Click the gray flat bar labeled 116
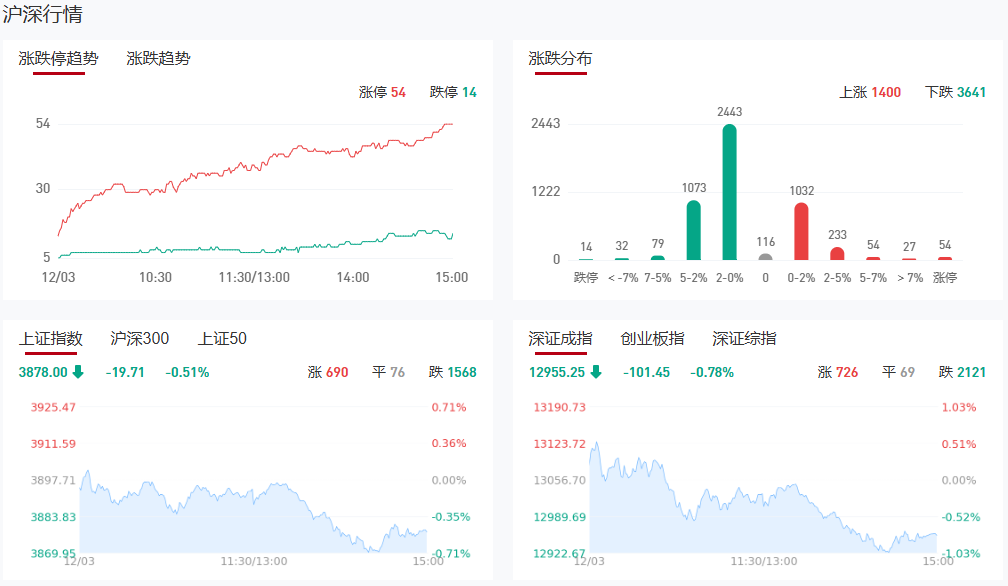The image size is (1008, 586). pyautogui.click(x=765, y=256)
